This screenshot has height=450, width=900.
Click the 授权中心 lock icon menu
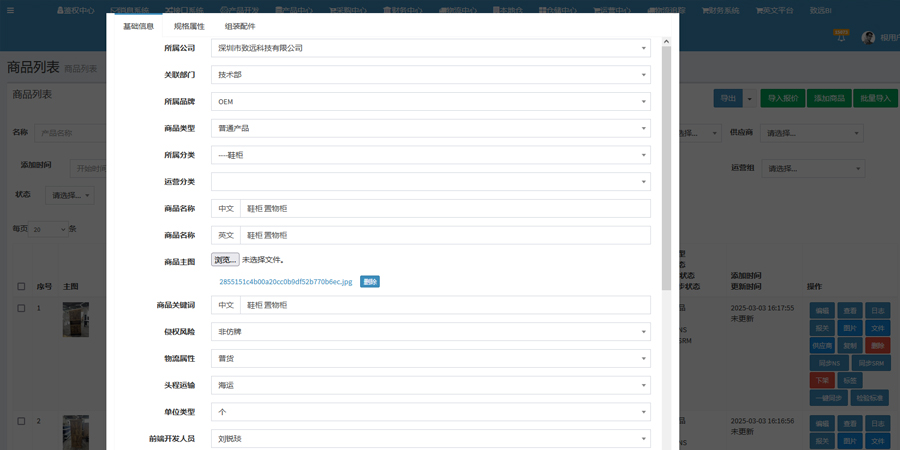coord(74,10)
